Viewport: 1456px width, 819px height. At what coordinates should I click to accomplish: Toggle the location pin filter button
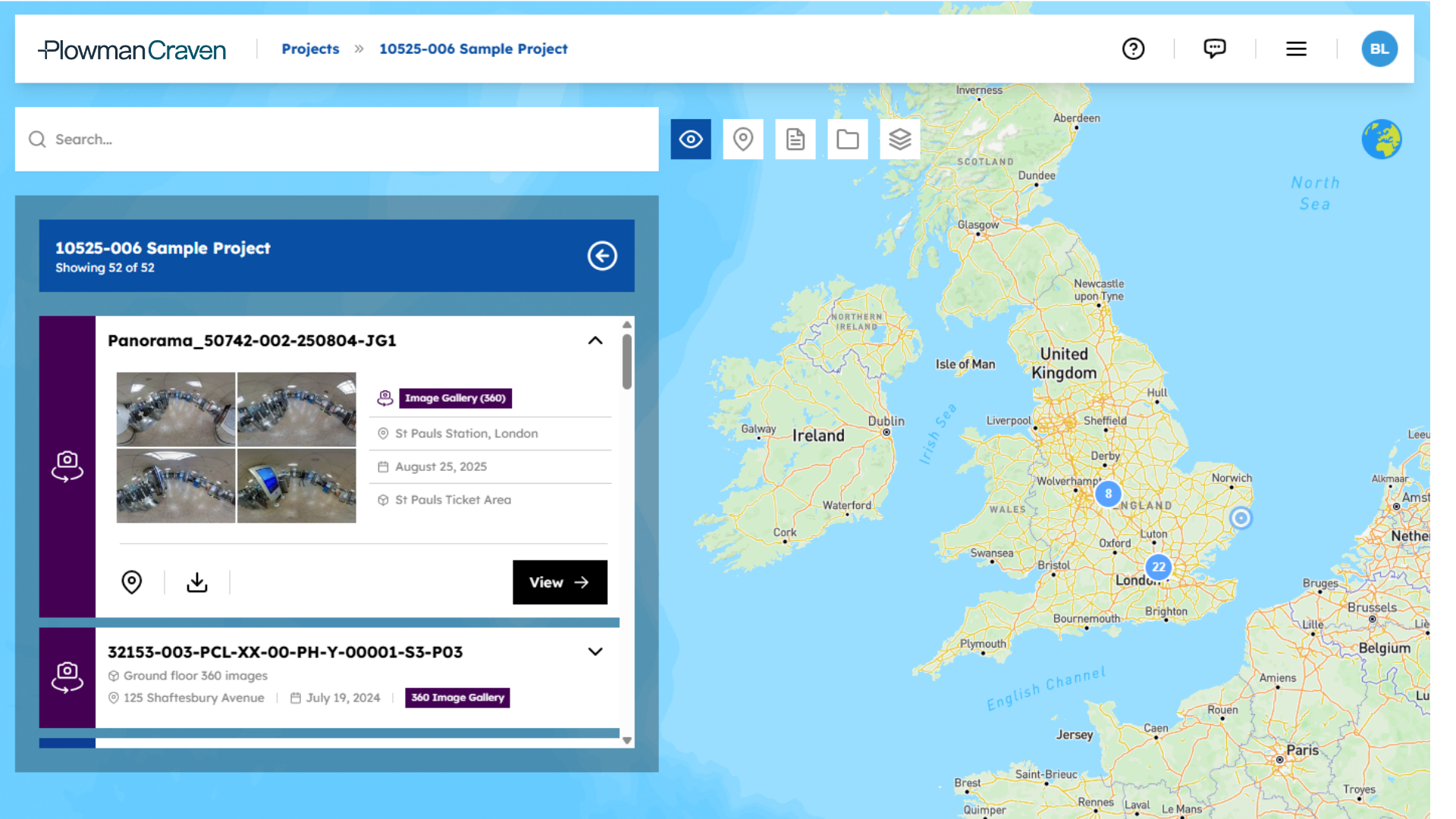[742, 140]
